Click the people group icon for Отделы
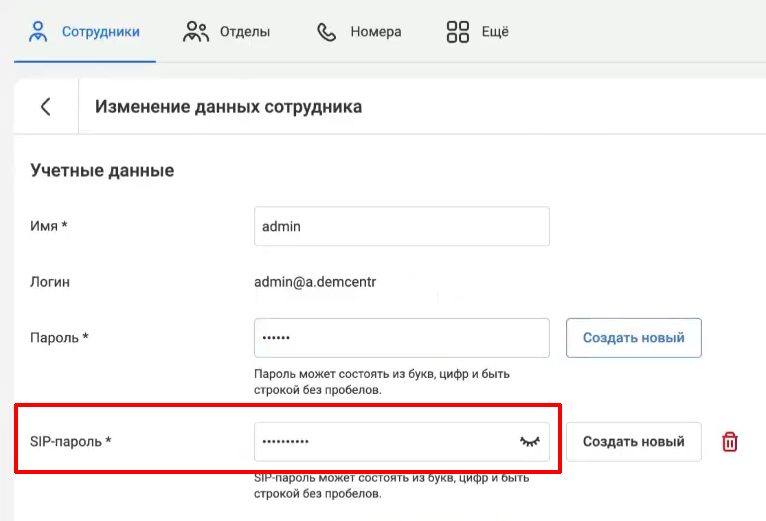This screenshot has height=521, width=766. pyautogui.click(x=196, y=31)
